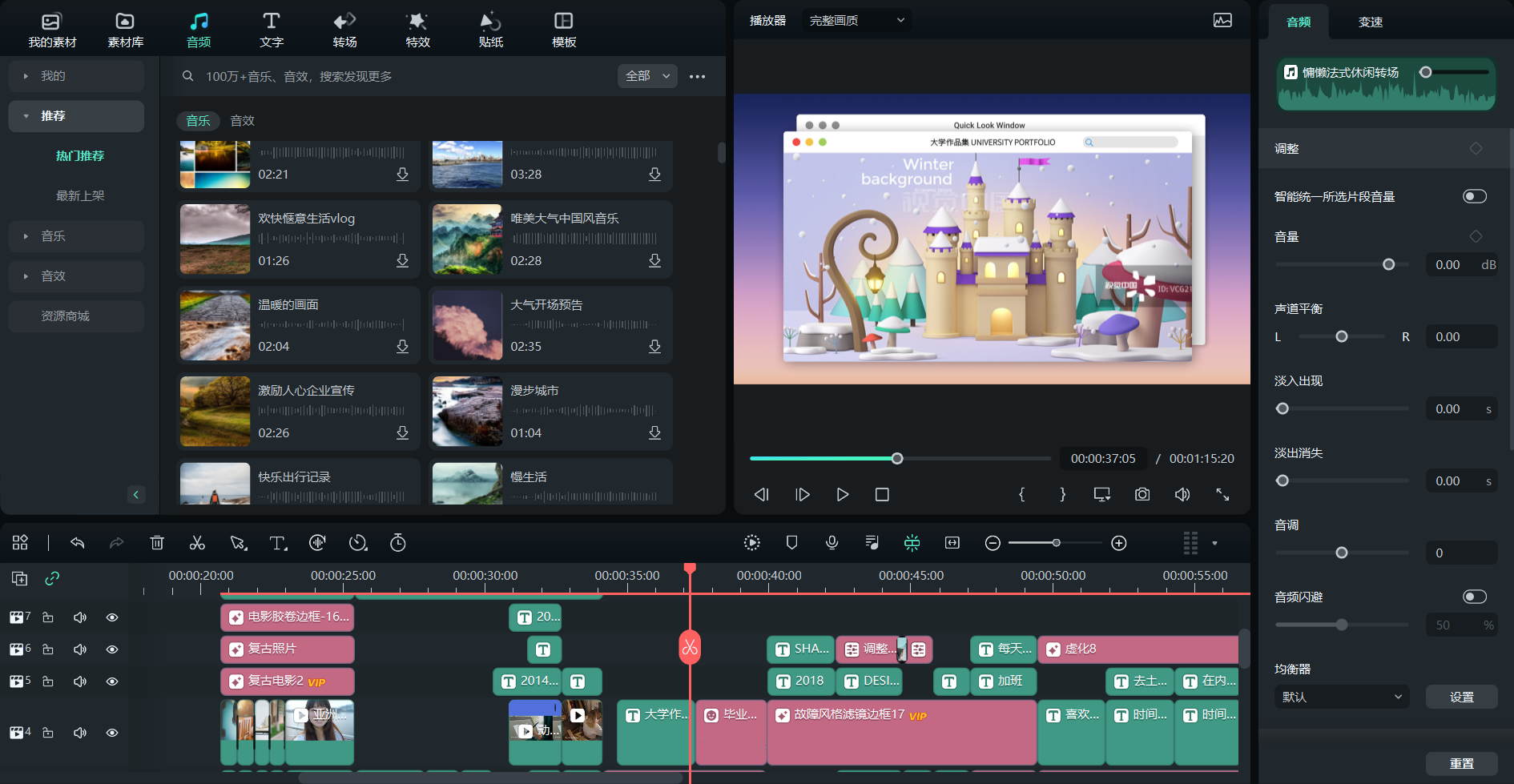Enable 智能统一所选片段音量 switch
This screenshot has height=784, width=1514.
tap(1474, 196)
